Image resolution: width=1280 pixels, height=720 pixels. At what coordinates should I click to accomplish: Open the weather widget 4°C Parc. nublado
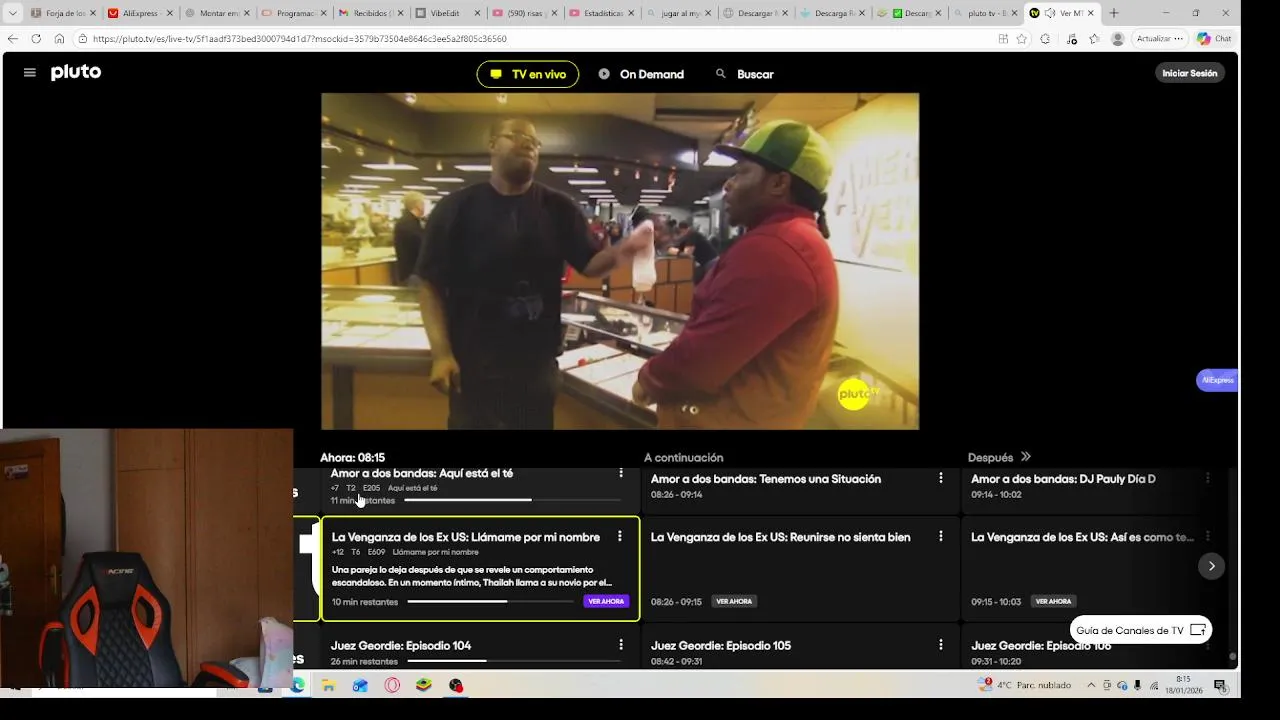pos(1025,685)
